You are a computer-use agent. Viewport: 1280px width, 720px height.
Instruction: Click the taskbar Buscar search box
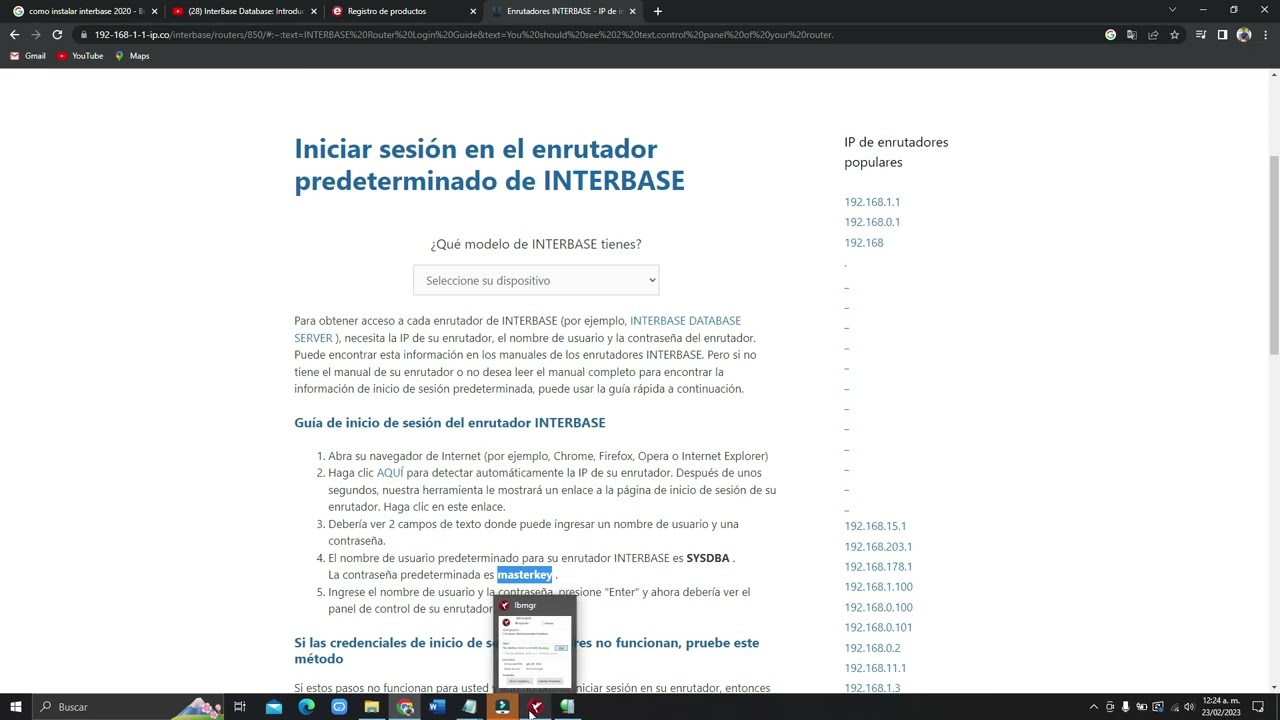[130, 707]
